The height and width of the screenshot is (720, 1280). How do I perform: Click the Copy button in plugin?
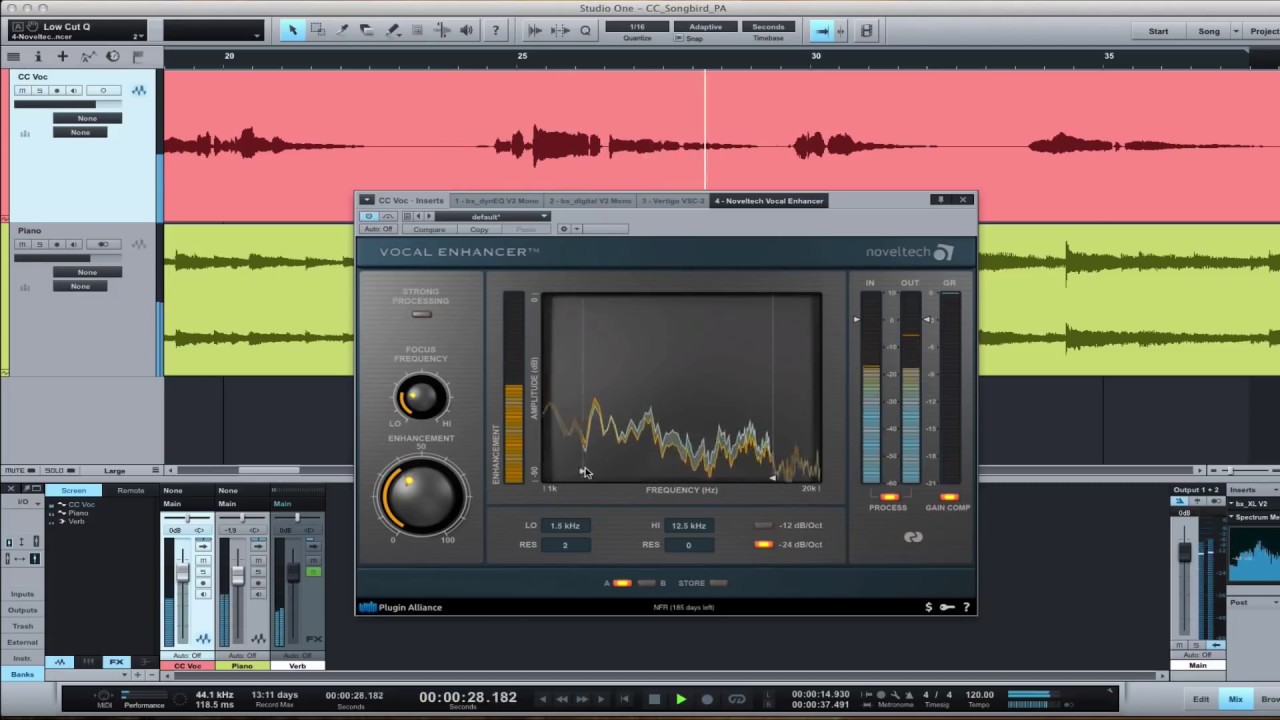coord(479,229)
